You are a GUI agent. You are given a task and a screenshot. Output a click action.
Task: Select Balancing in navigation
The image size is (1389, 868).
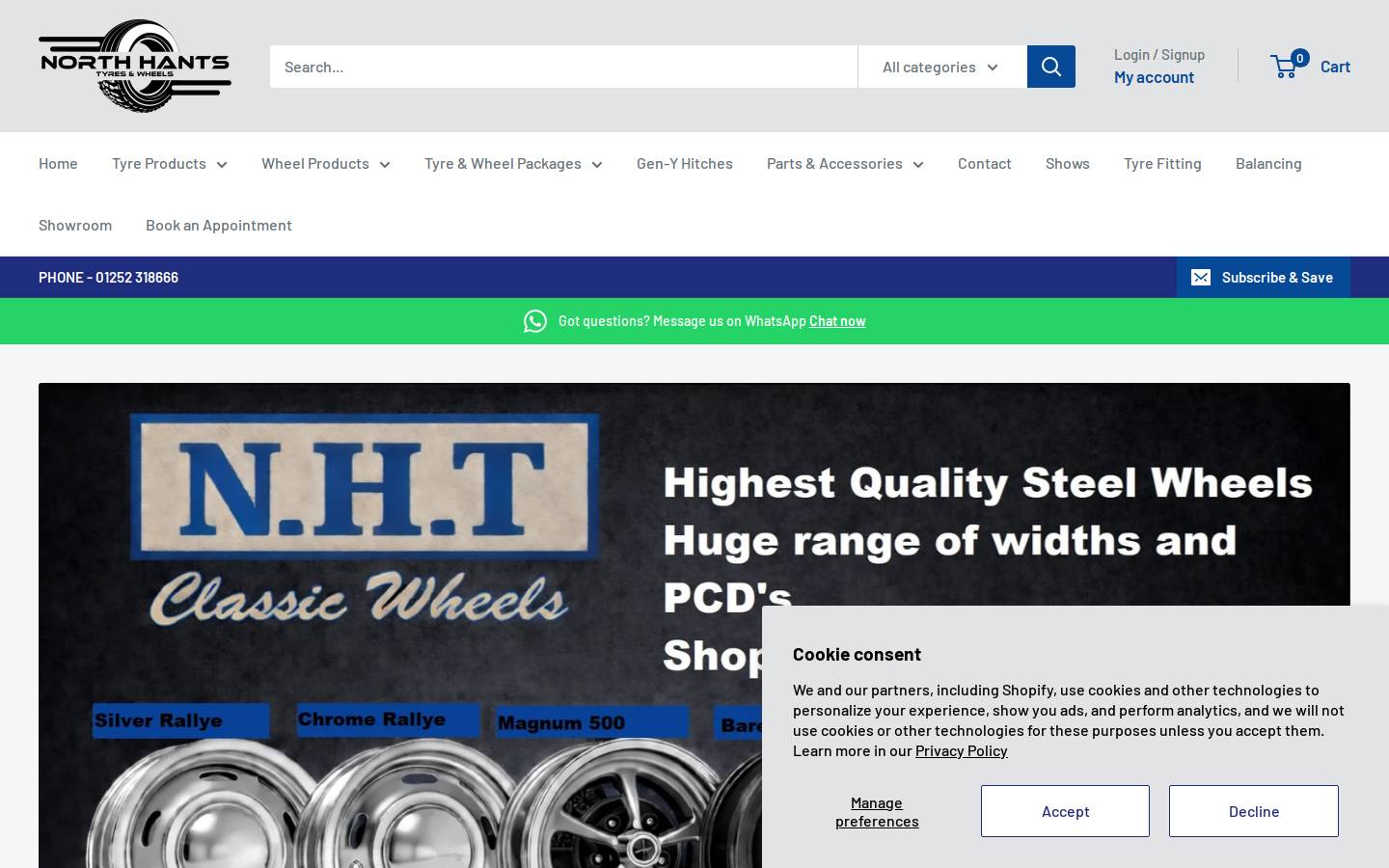point(1268,163)
